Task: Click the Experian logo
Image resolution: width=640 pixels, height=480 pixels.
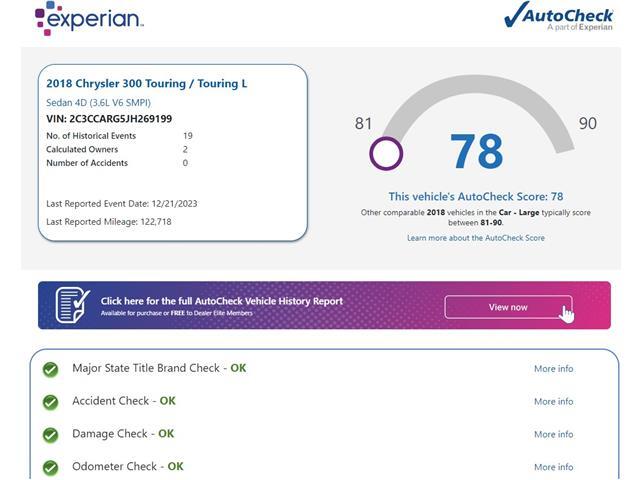Action: (x=89, y=19)
